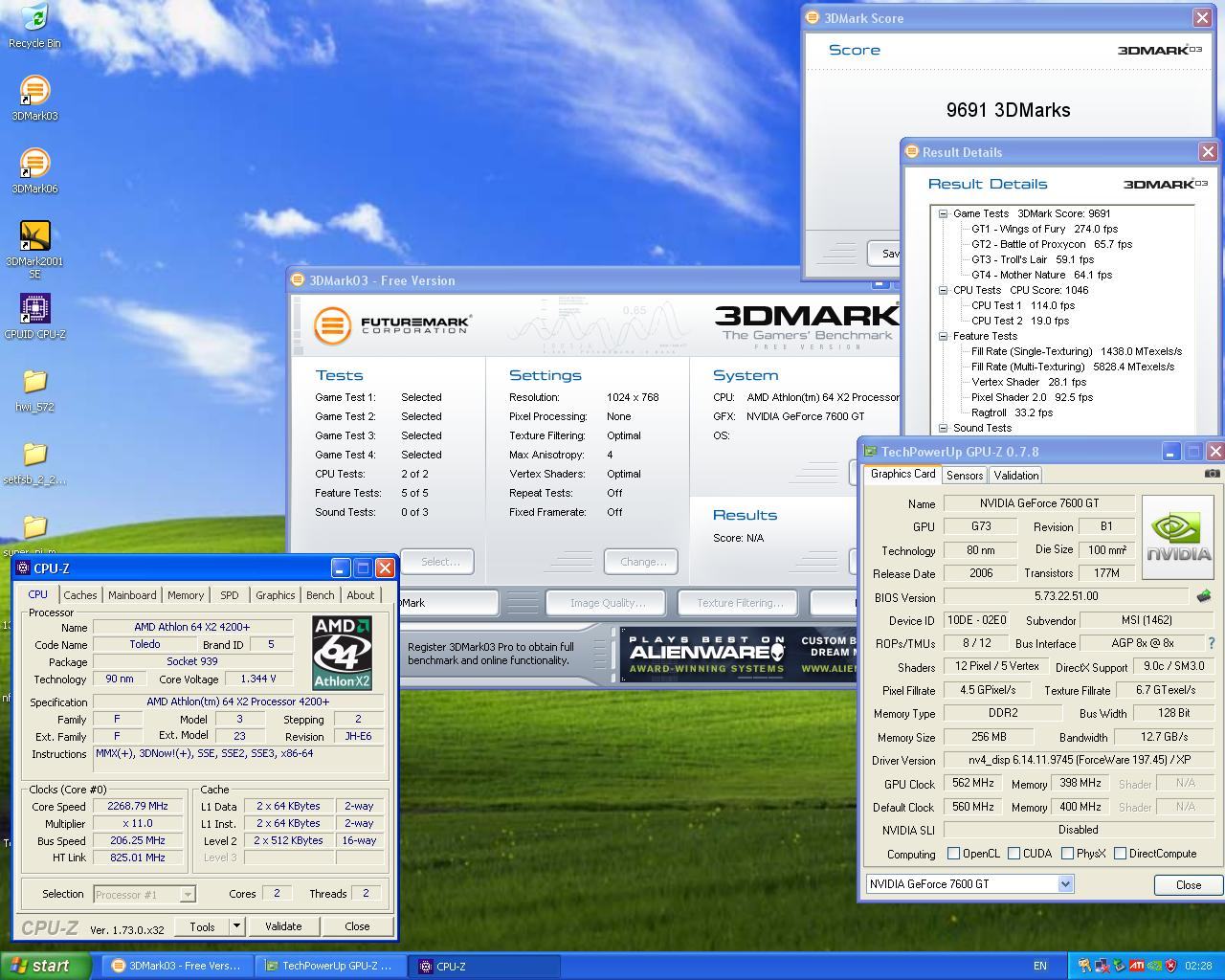The height and width of the screenshot is (980, 1225).
Task: Toggle the DirectCompute checkbox
Action: click(1120, 853)
